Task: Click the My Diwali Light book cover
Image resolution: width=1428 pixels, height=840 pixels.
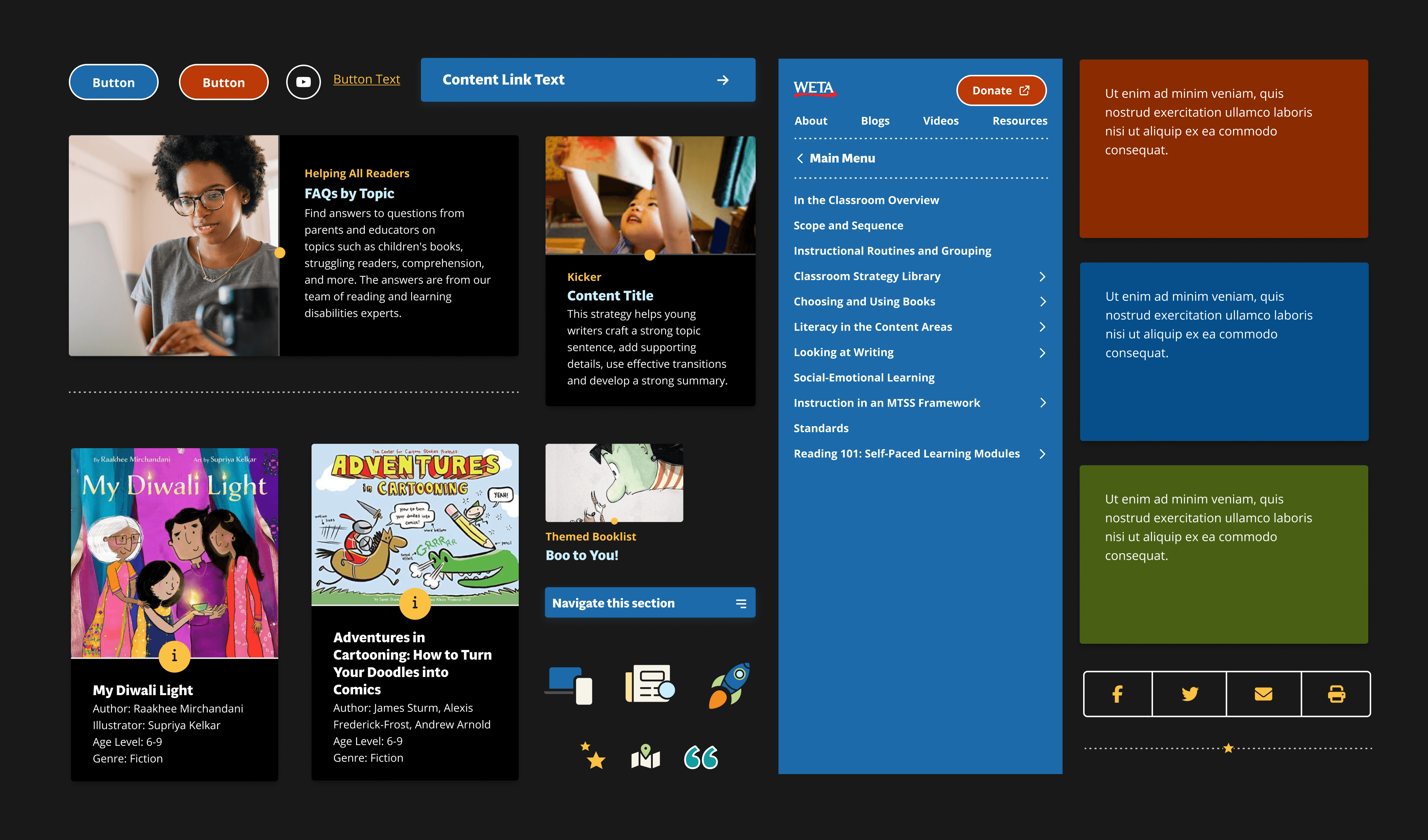Action: coord(175,553)
